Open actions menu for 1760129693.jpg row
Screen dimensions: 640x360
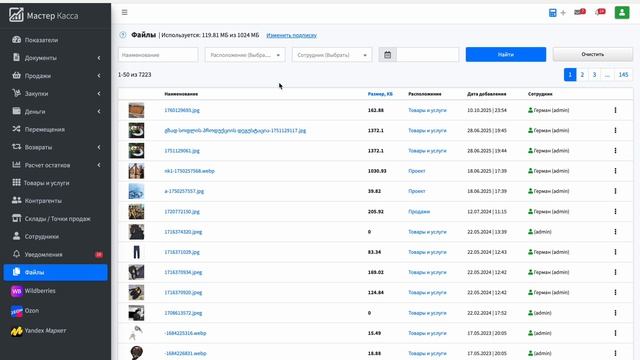point(615,110)
